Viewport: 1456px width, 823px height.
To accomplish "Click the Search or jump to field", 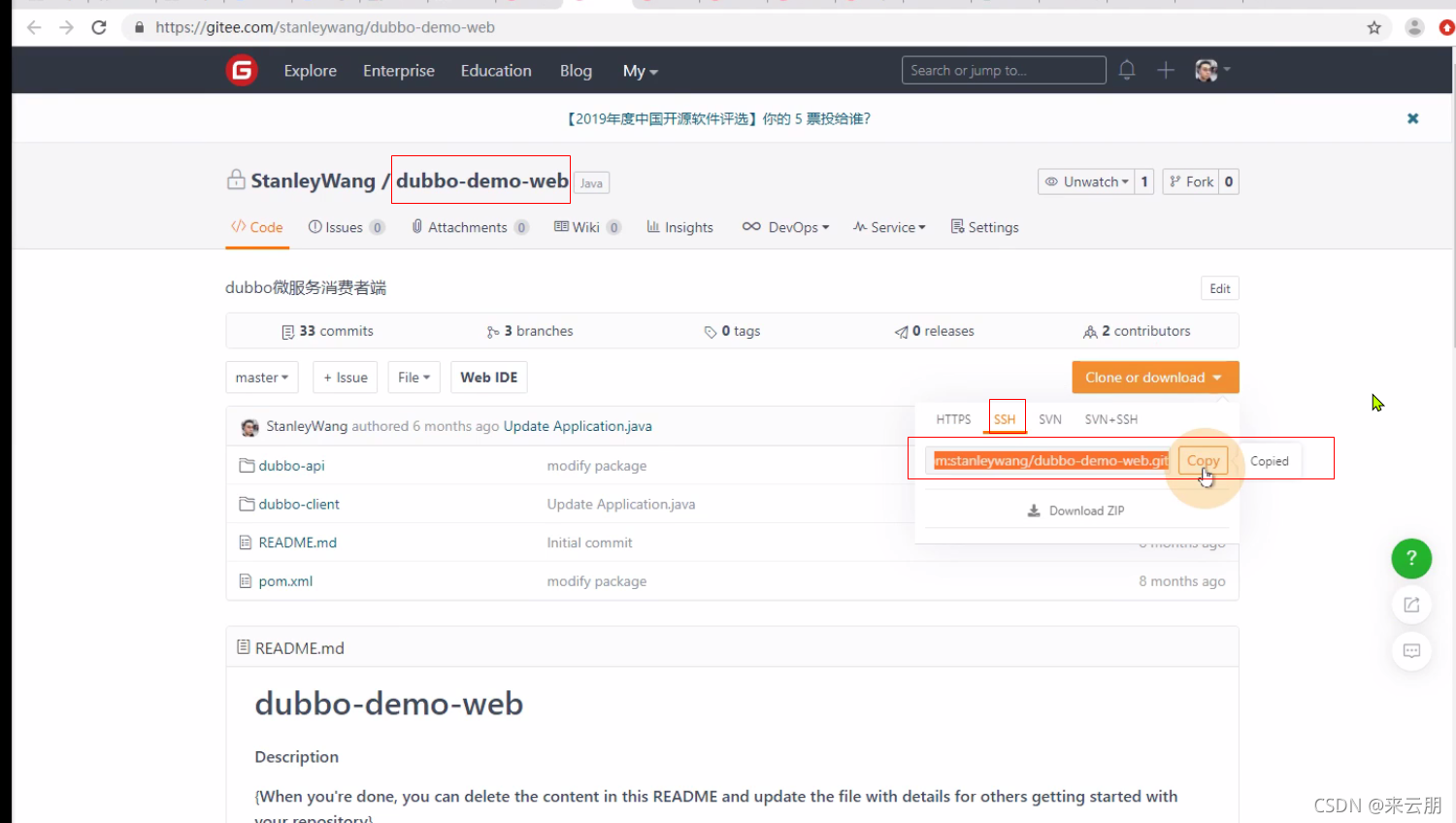I will pyautogui.click(x=1004, y=70).
